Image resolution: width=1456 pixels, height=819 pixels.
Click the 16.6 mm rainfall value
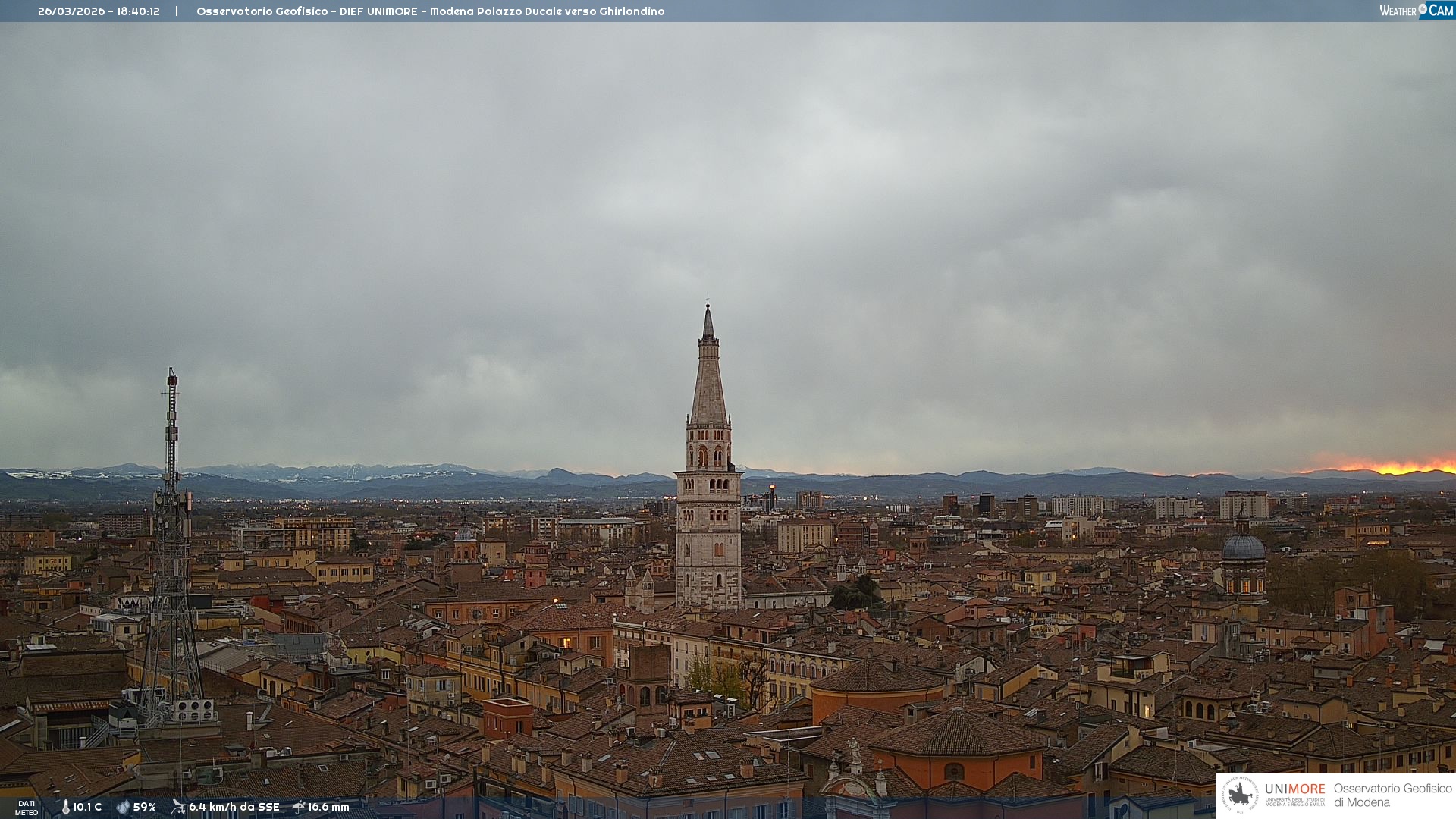[x=328, y=808]
